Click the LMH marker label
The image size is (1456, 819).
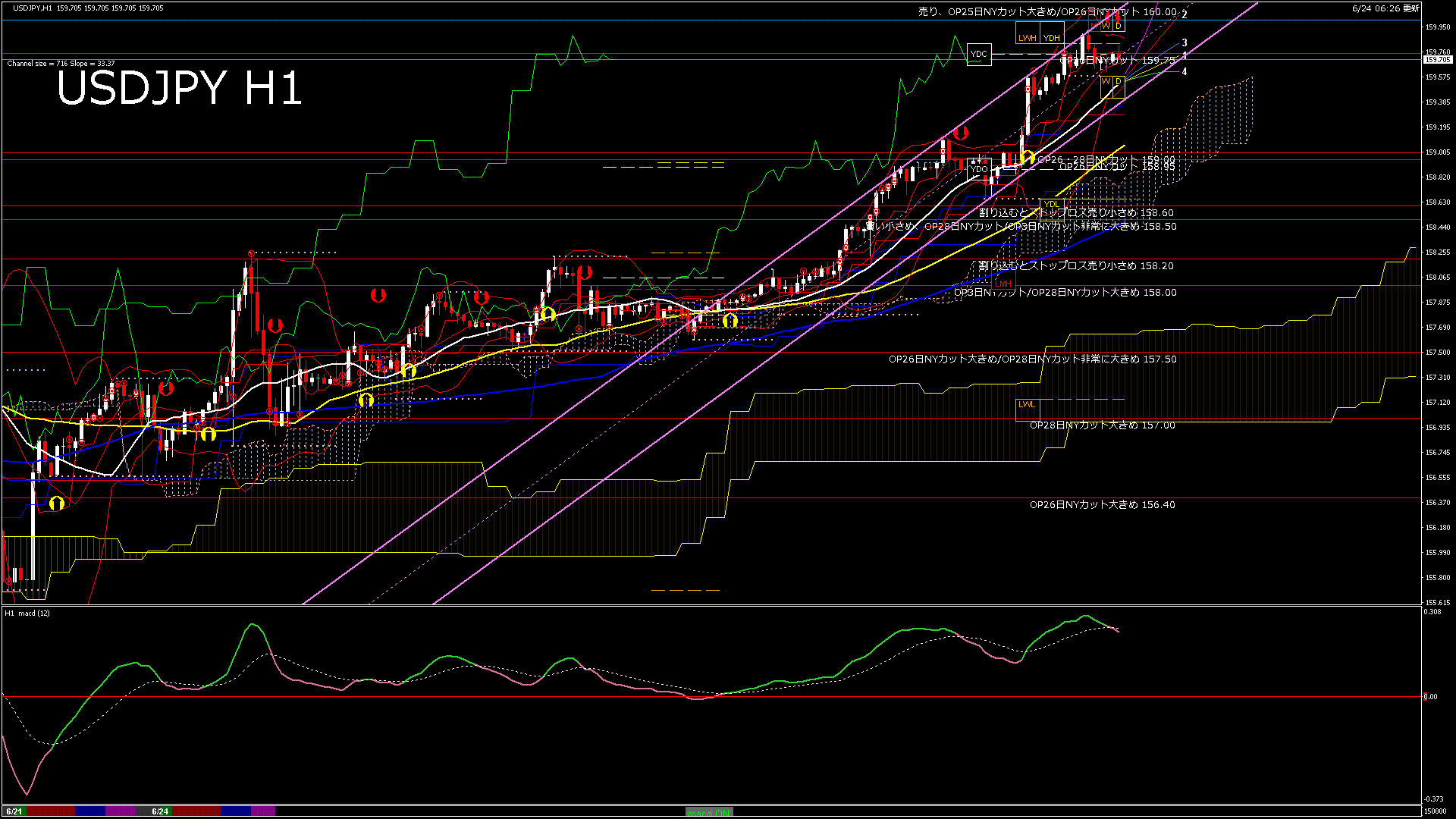click(1003, 284)
